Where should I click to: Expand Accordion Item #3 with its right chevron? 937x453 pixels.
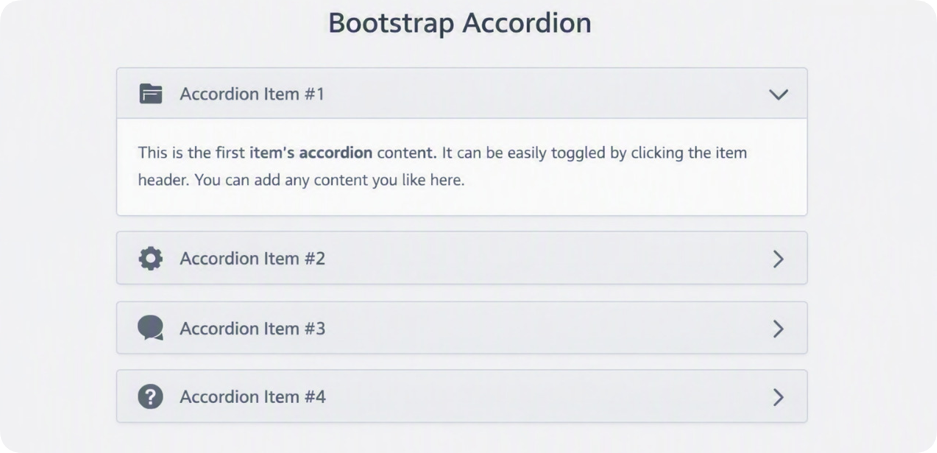[778, 329]
